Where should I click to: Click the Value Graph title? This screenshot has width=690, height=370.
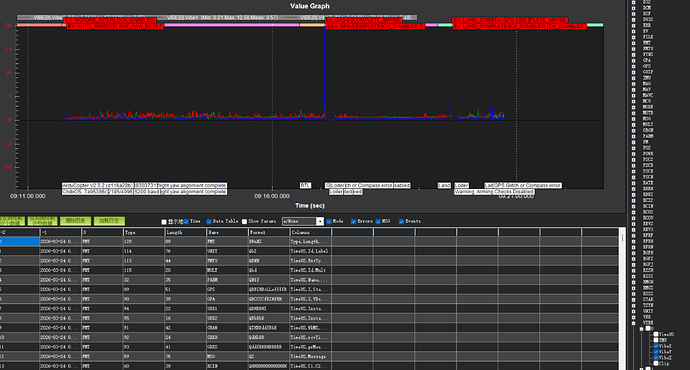coord(310,6)
